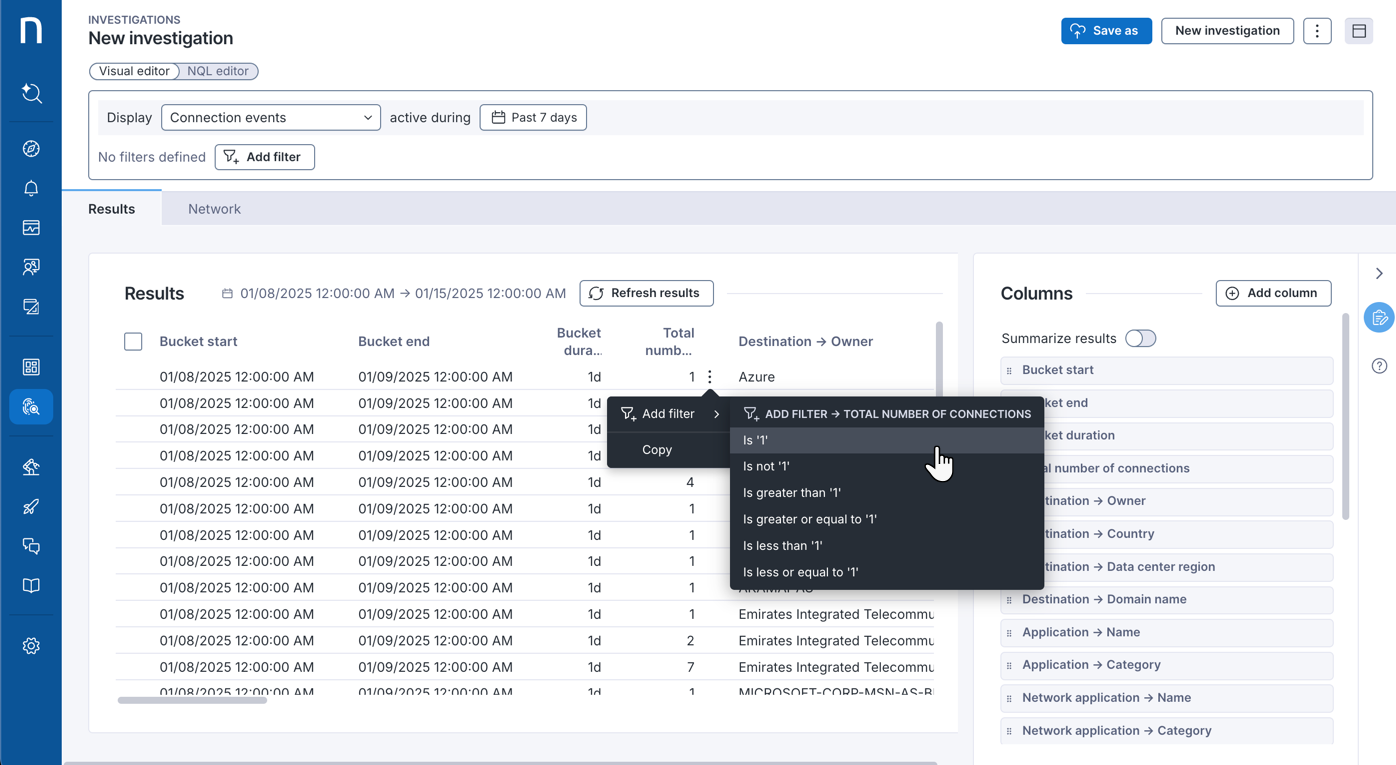This screenshot has width=1396, height=765.
Task: Select the compass explore icon in the sidebar
Action: pos(31,148)
